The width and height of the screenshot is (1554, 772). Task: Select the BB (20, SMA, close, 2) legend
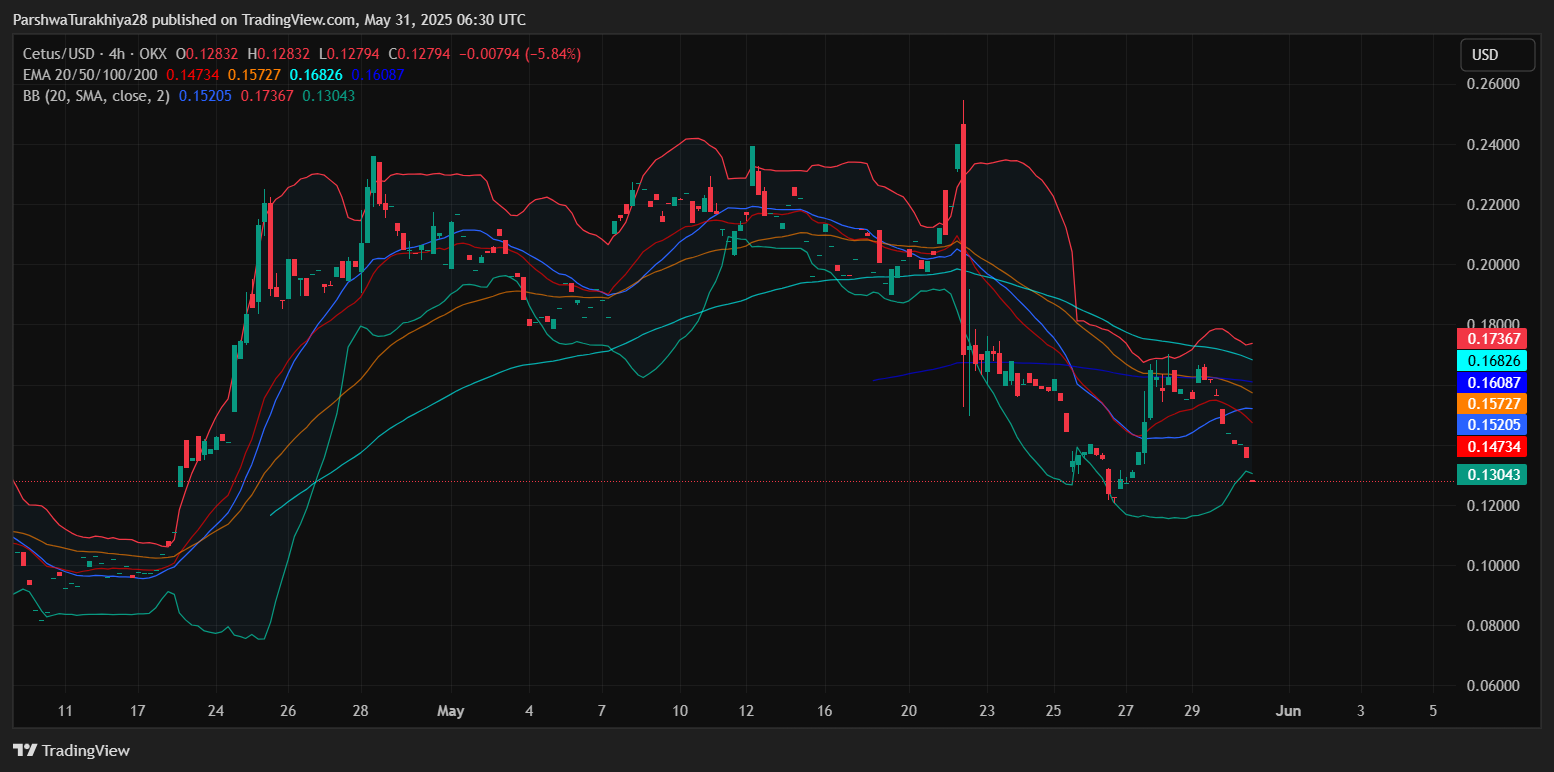tap(97, 96)
